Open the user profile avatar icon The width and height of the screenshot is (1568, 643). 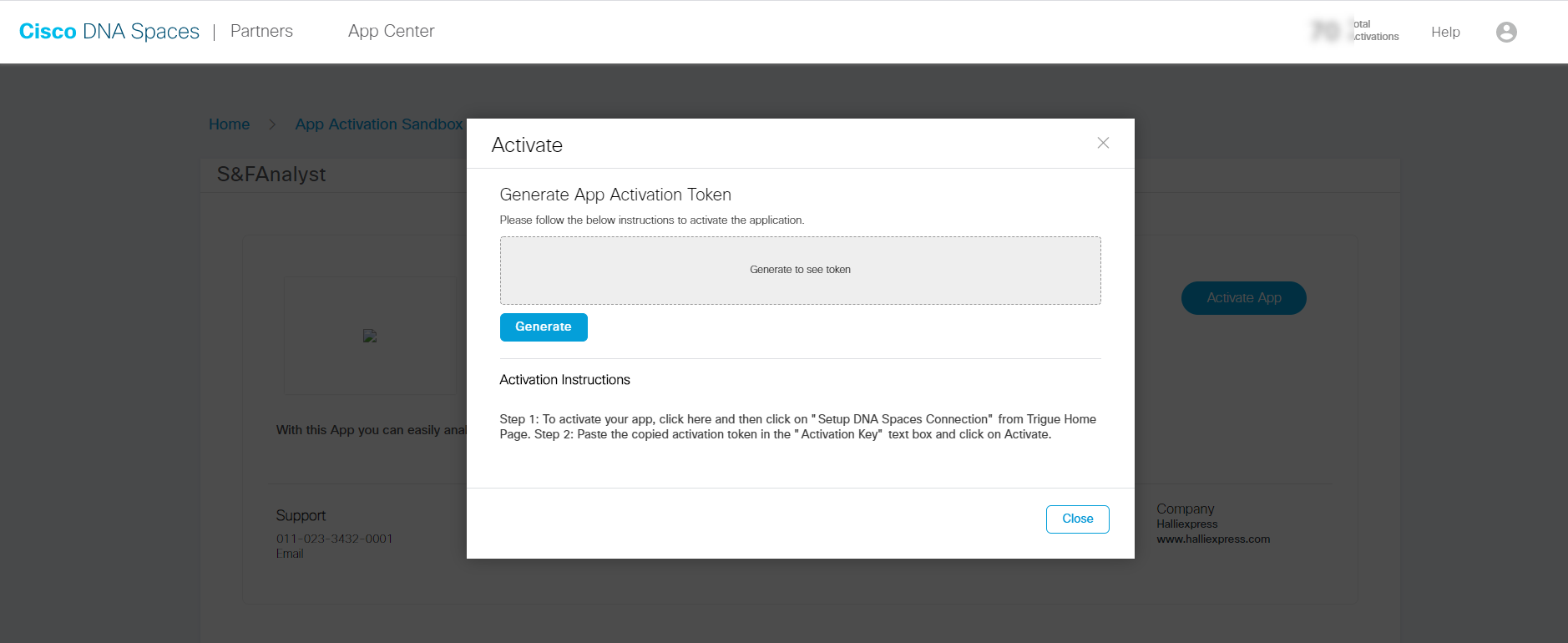pos(1506,32)
